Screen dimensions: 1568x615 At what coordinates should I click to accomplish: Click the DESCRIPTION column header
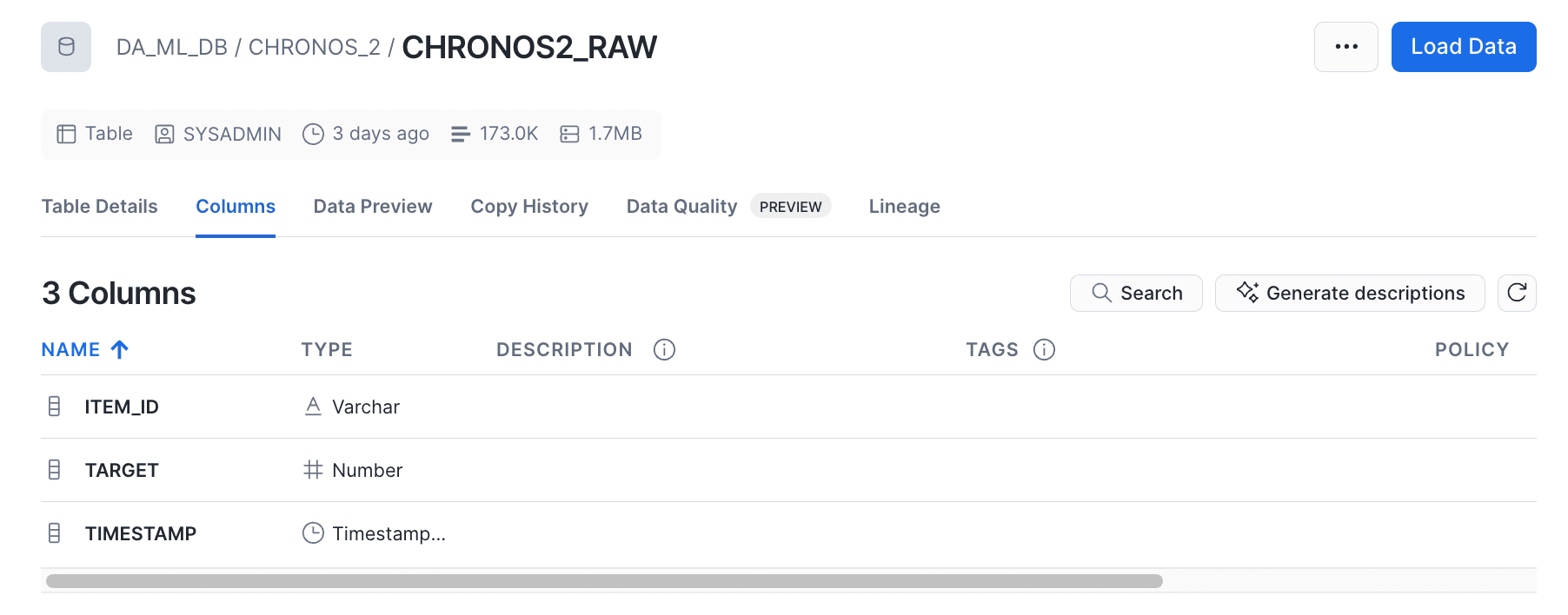pos(564,350)
